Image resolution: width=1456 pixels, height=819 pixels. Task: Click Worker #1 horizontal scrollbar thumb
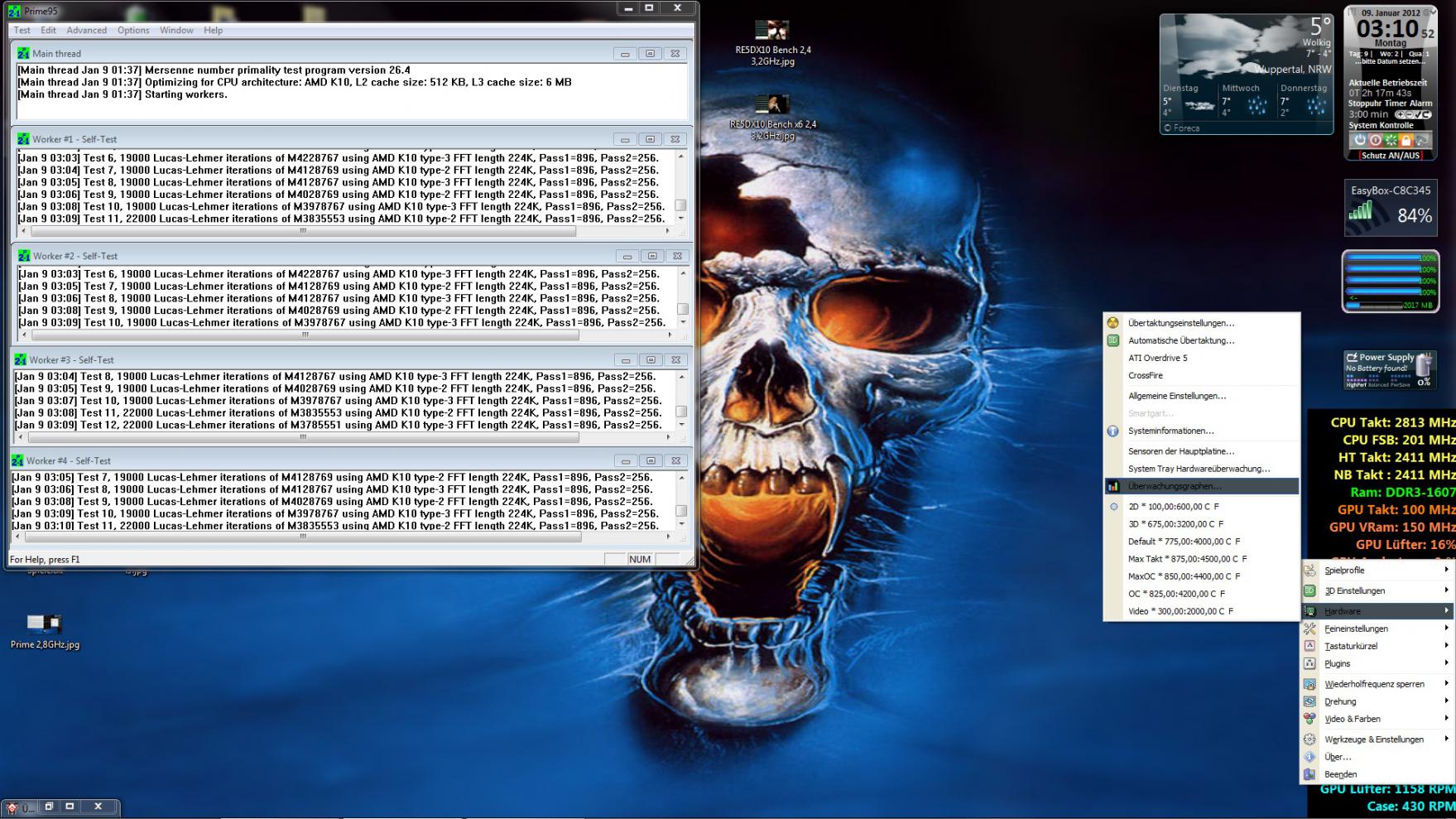[x=303, y=231]
